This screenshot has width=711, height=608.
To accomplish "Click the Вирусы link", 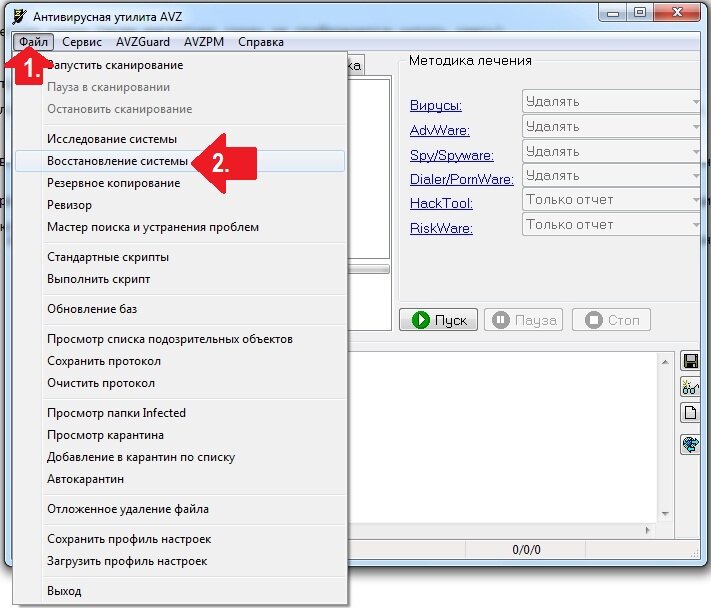I will point(436,105).
